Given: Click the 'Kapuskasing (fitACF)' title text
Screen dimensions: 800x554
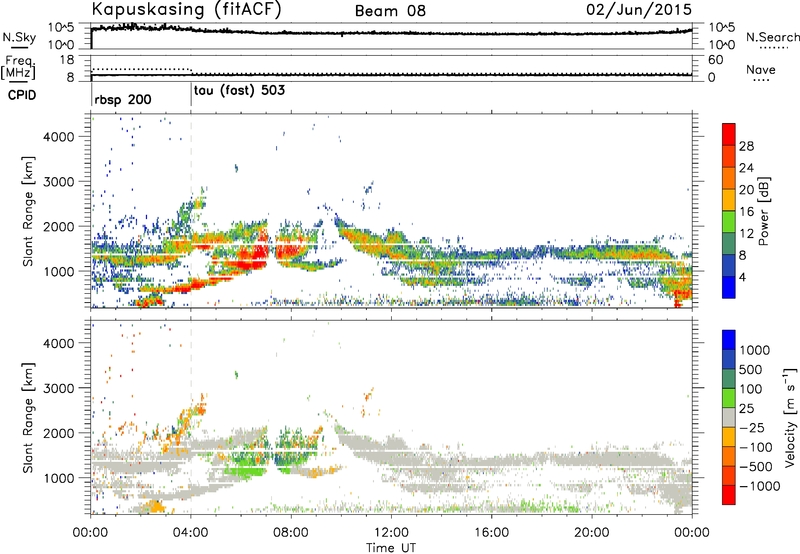Looking at the screenshot, I should point(186,9).
